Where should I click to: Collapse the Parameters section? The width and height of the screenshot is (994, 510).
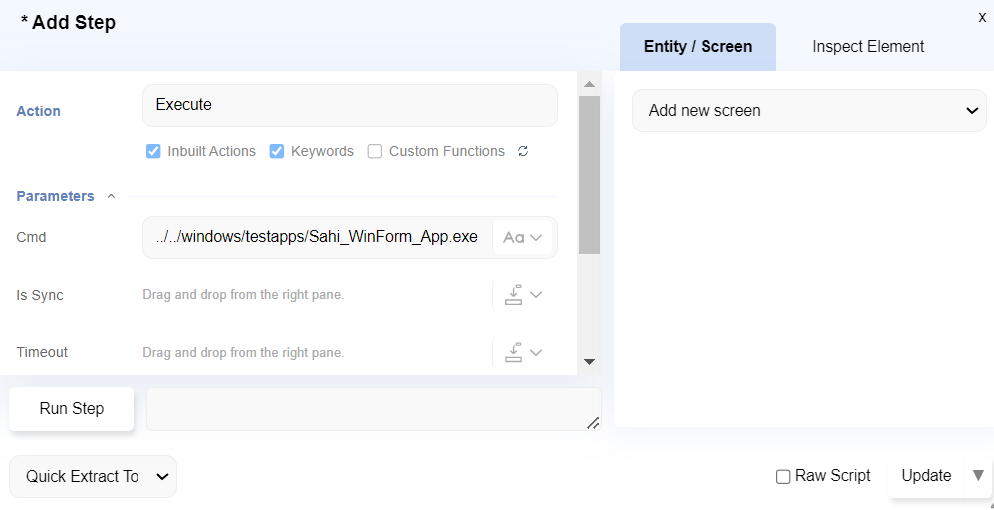coord(111,197)
